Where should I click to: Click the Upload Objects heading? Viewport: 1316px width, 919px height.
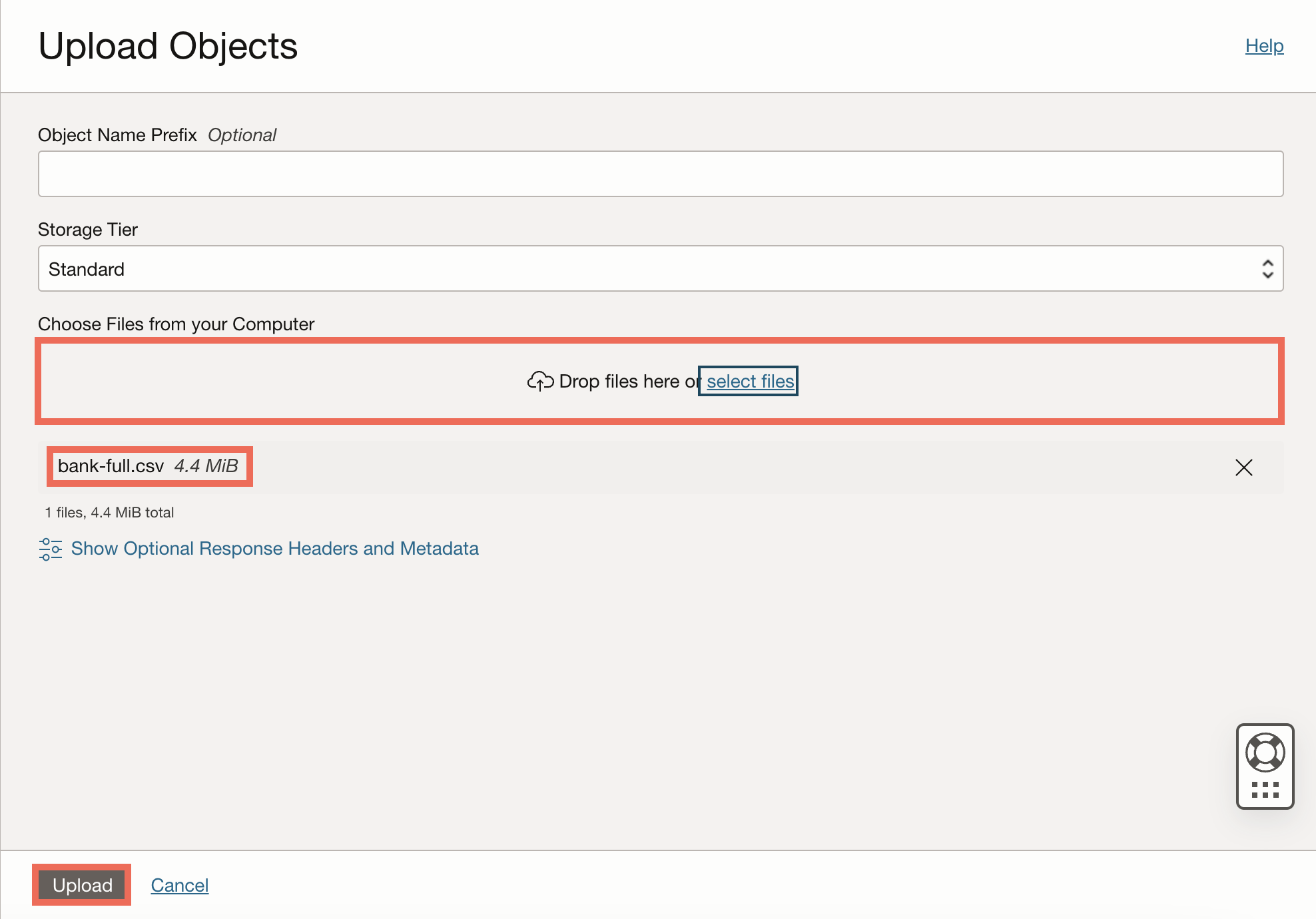168,46
